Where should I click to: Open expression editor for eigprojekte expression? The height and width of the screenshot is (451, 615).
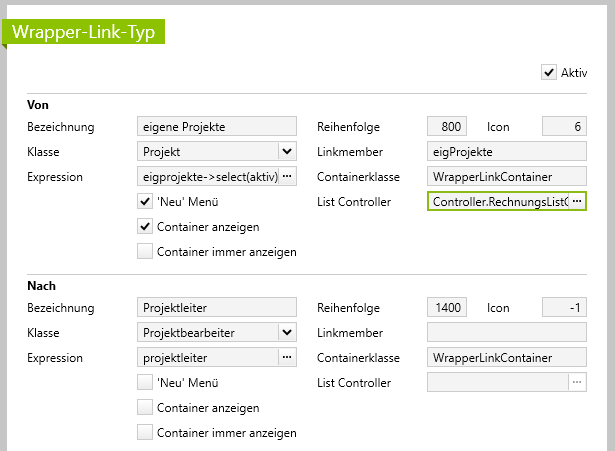(x=287, y=176)
